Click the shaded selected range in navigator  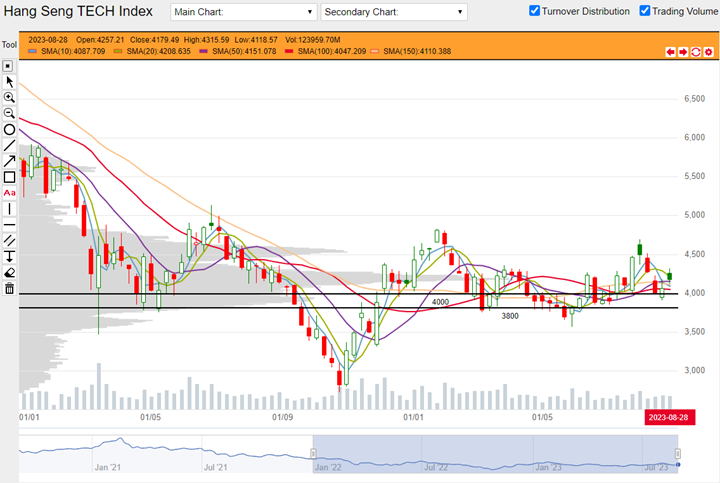click(495, 454)
